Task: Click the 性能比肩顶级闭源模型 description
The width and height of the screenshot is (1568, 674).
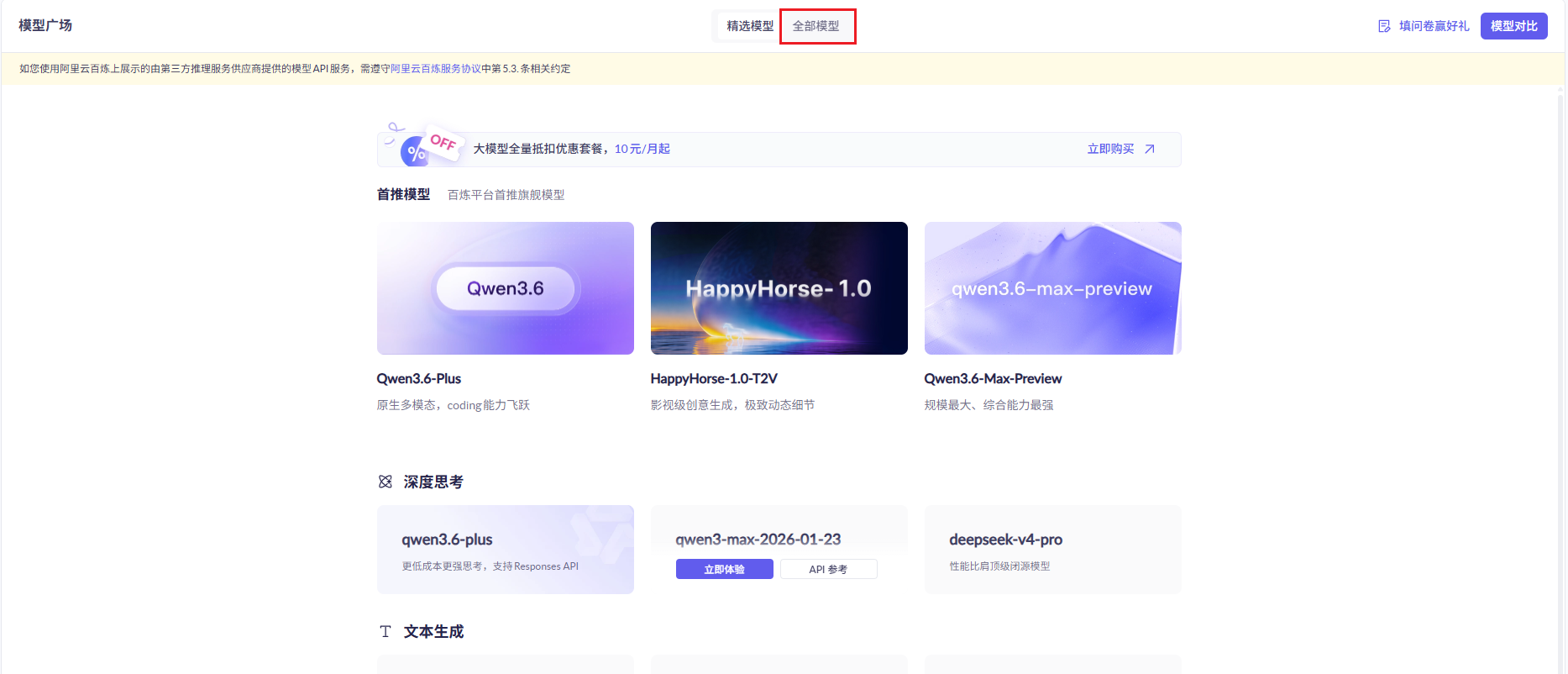Action: tap(999, 566)
